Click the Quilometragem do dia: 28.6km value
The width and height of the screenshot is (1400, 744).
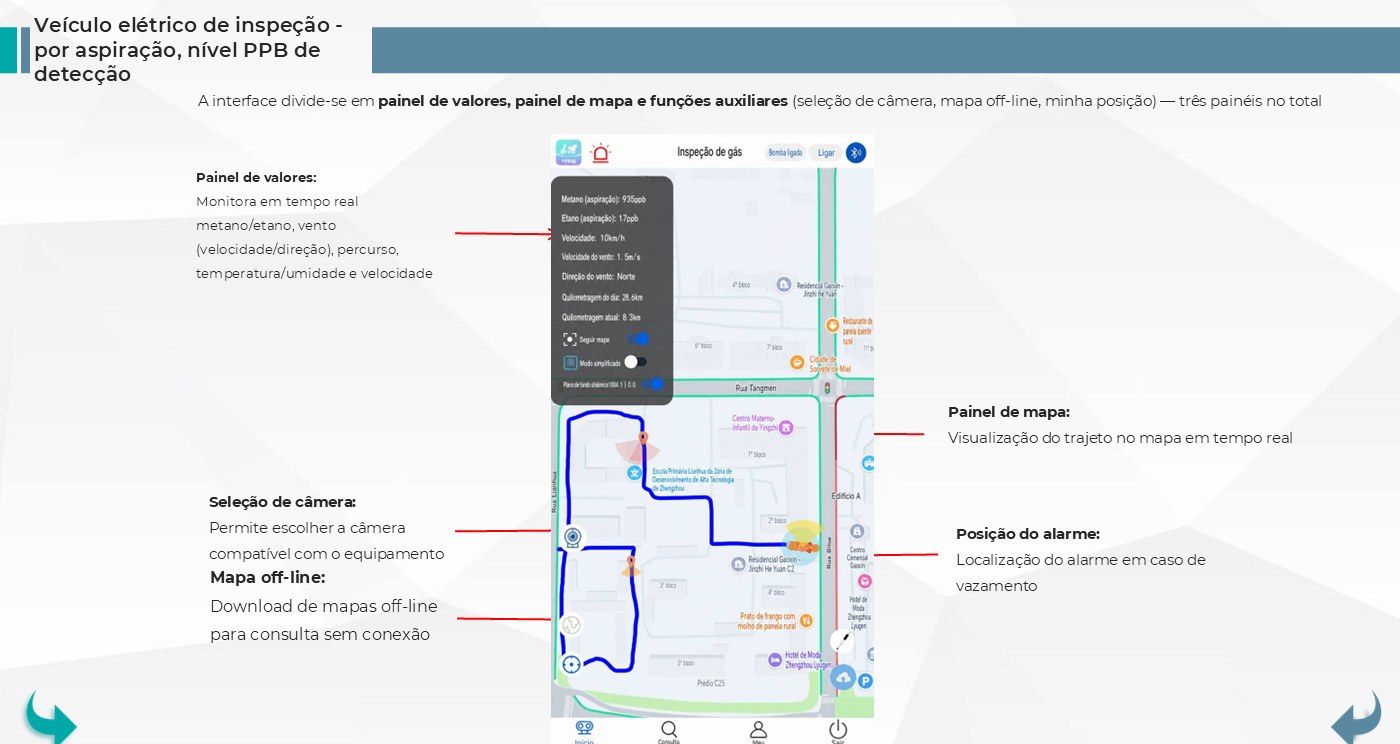coord(602,297)
